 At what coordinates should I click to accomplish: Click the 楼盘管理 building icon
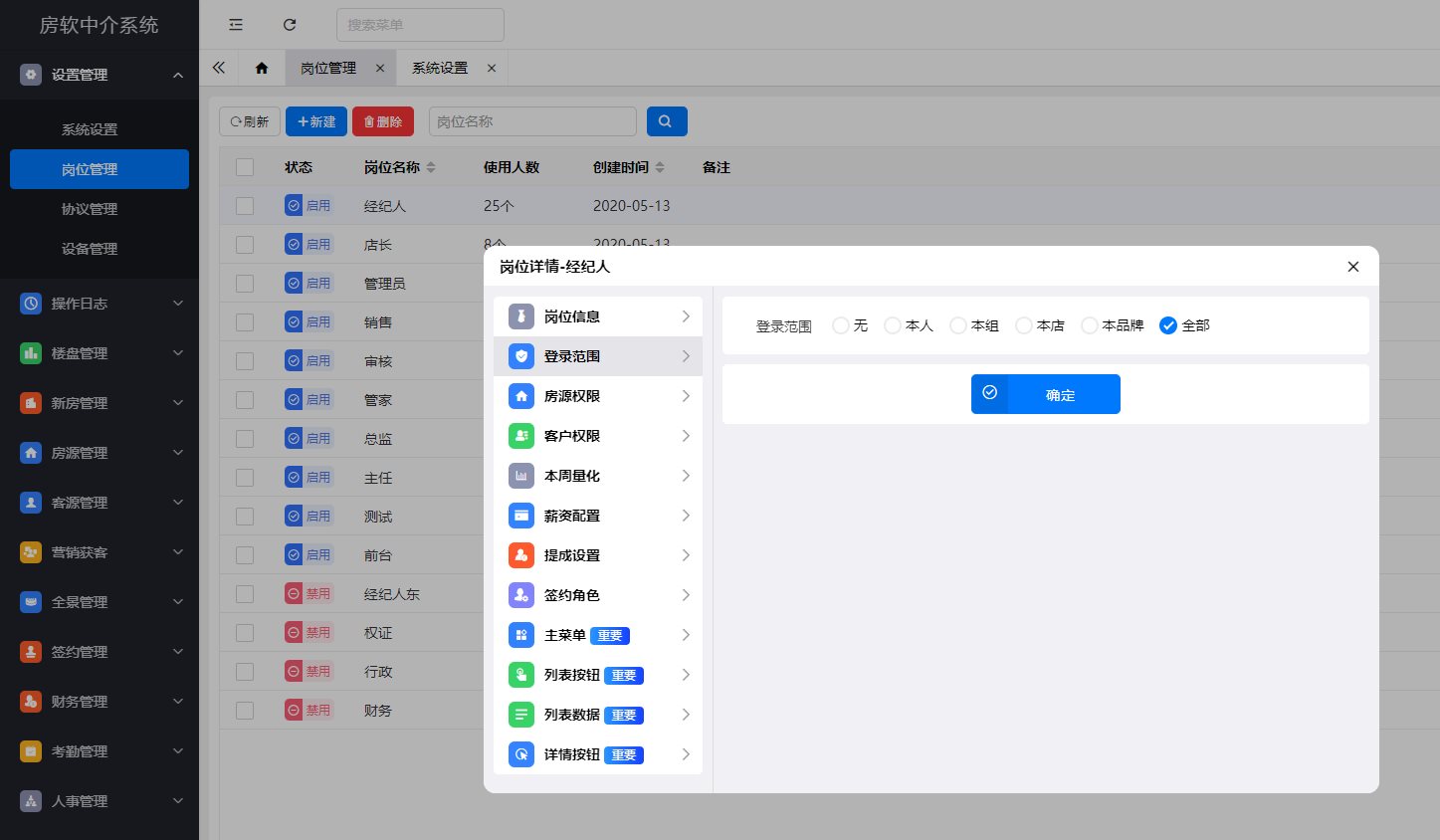click(x=31, y=353)
